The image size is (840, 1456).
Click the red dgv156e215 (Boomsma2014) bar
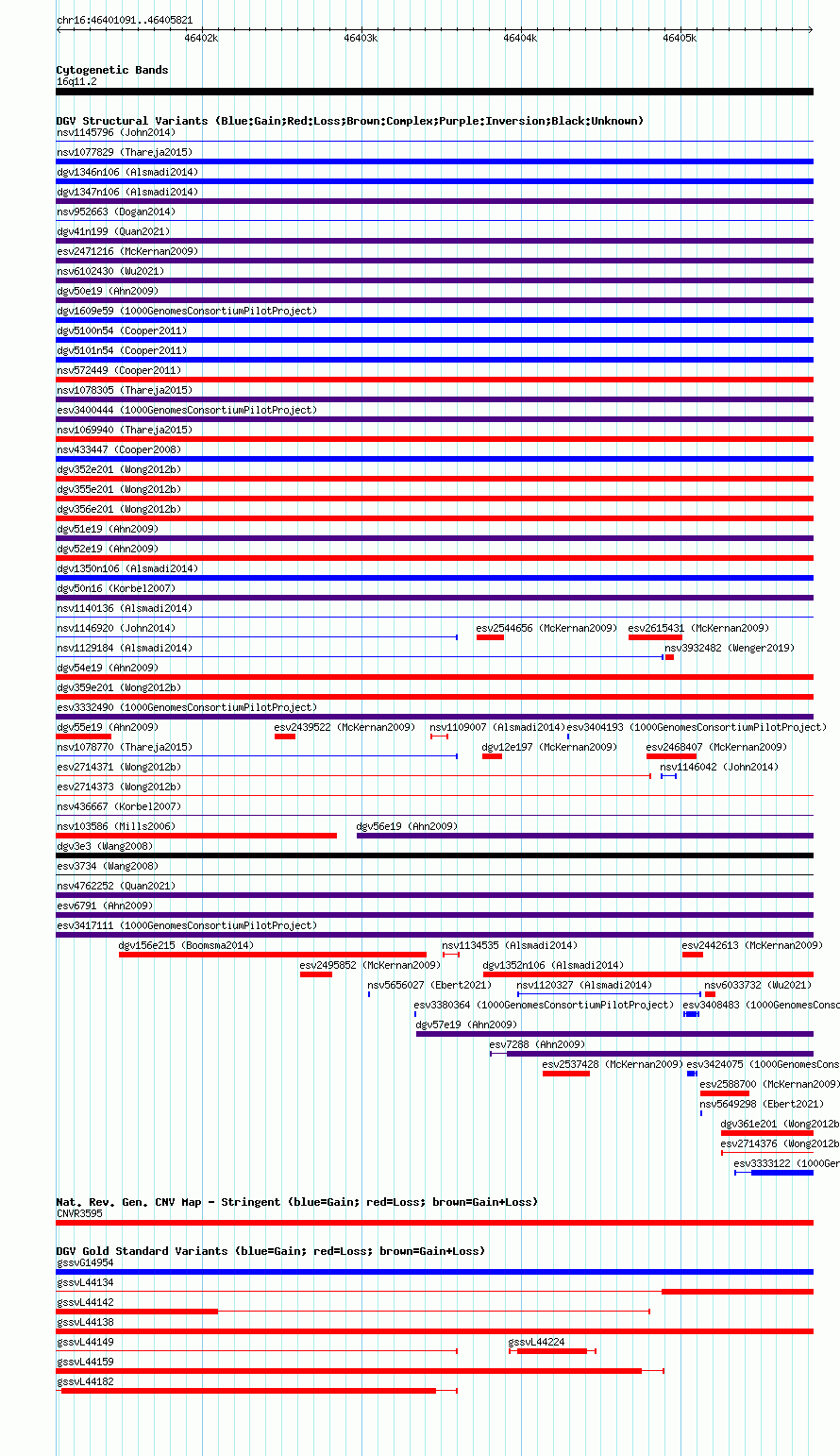point(273,955)
